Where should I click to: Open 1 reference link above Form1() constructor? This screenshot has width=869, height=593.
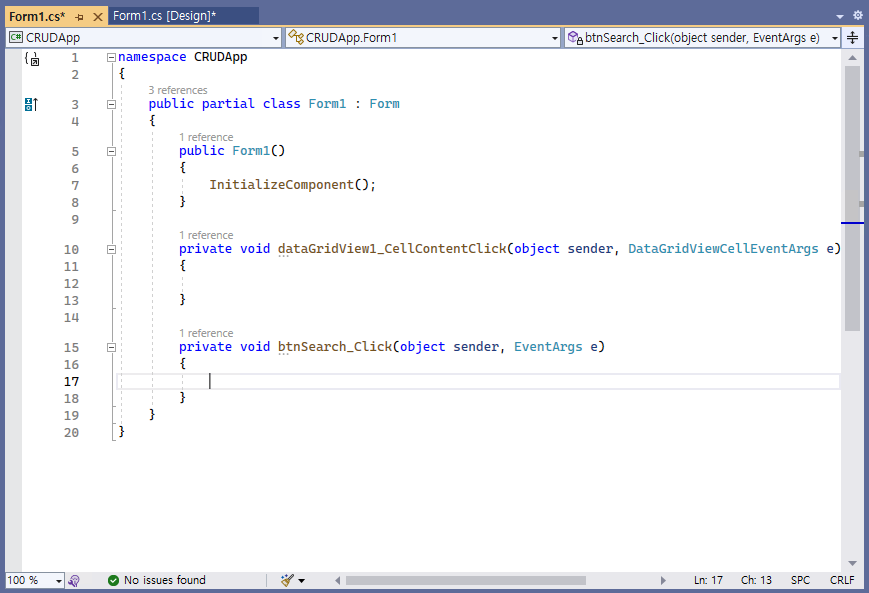click(x=206, y=137)
